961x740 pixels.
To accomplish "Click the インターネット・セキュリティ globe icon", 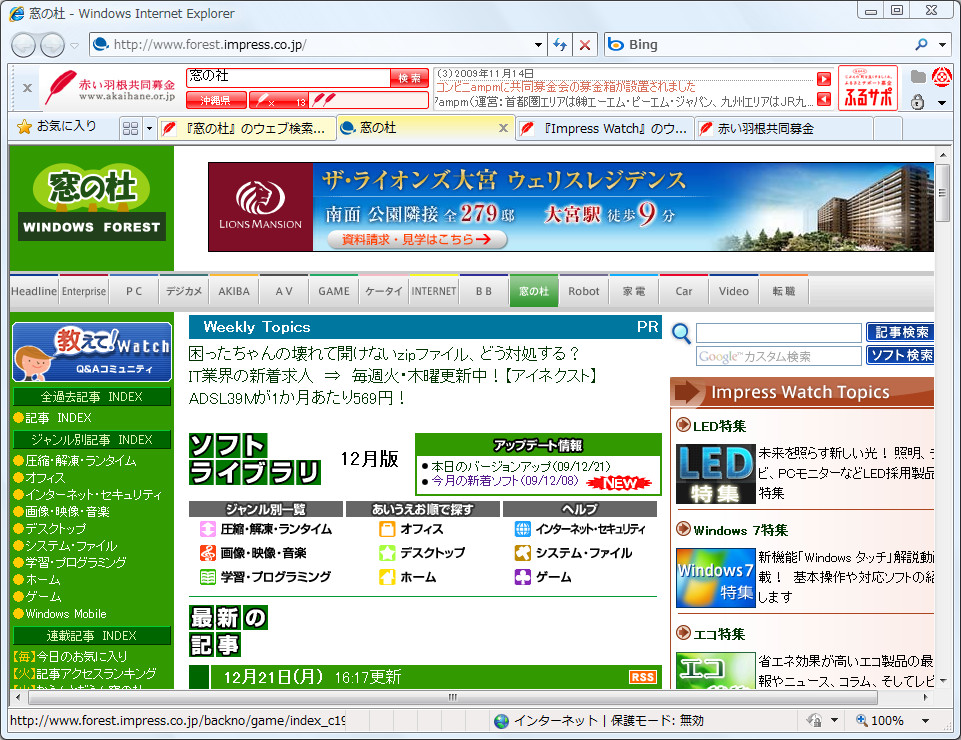I will [523, 528].
